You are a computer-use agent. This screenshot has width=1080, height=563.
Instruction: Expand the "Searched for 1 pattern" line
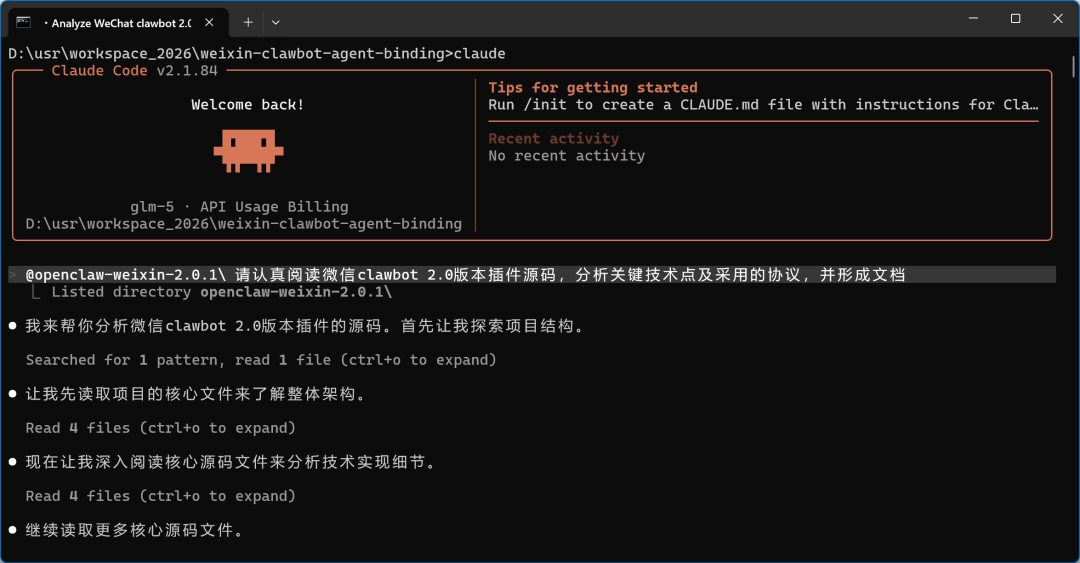(x=261, y=360)
